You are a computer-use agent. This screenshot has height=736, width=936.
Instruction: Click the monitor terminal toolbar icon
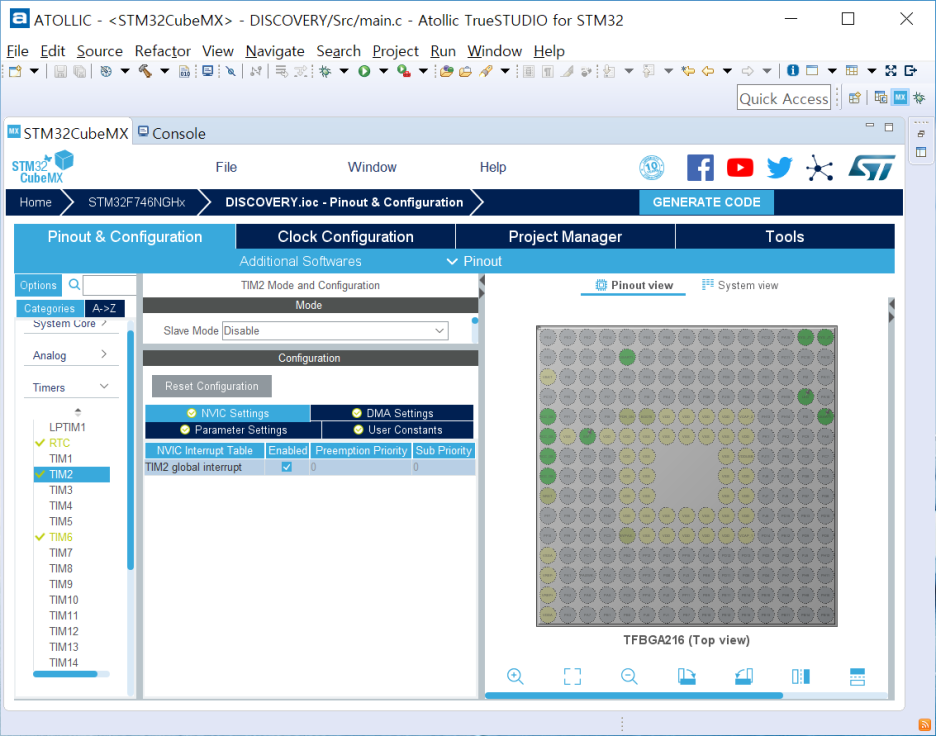click(x=208, y=71)
